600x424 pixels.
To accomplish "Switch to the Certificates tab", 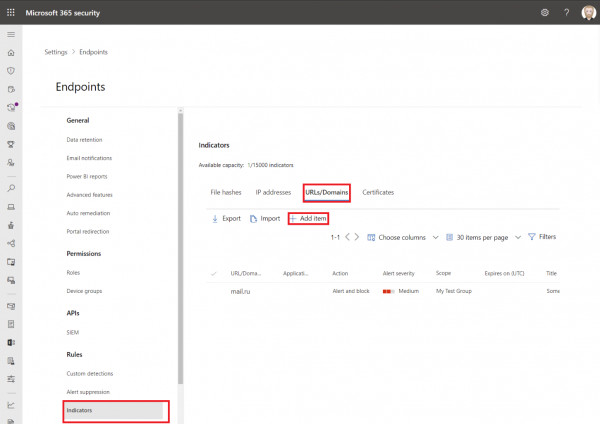I will pyautogui.click(x=378, y=192).
